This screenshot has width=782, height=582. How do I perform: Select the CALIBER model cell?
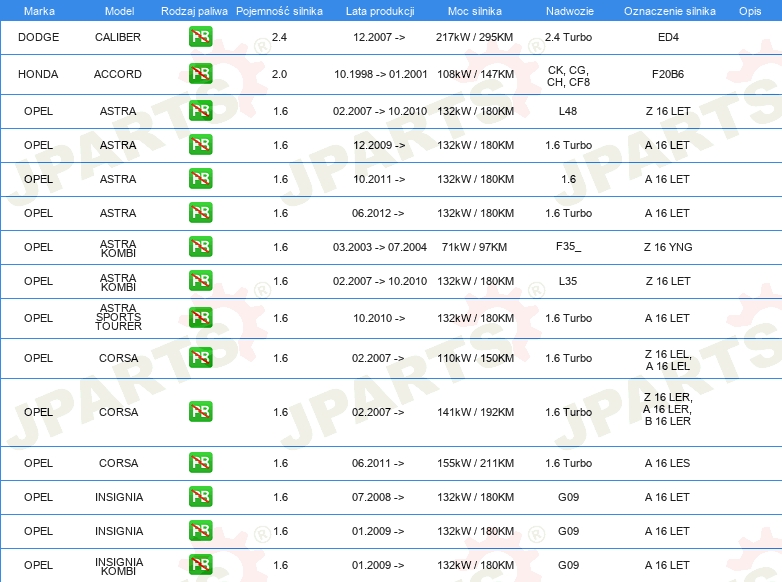[x=118, y=37]
